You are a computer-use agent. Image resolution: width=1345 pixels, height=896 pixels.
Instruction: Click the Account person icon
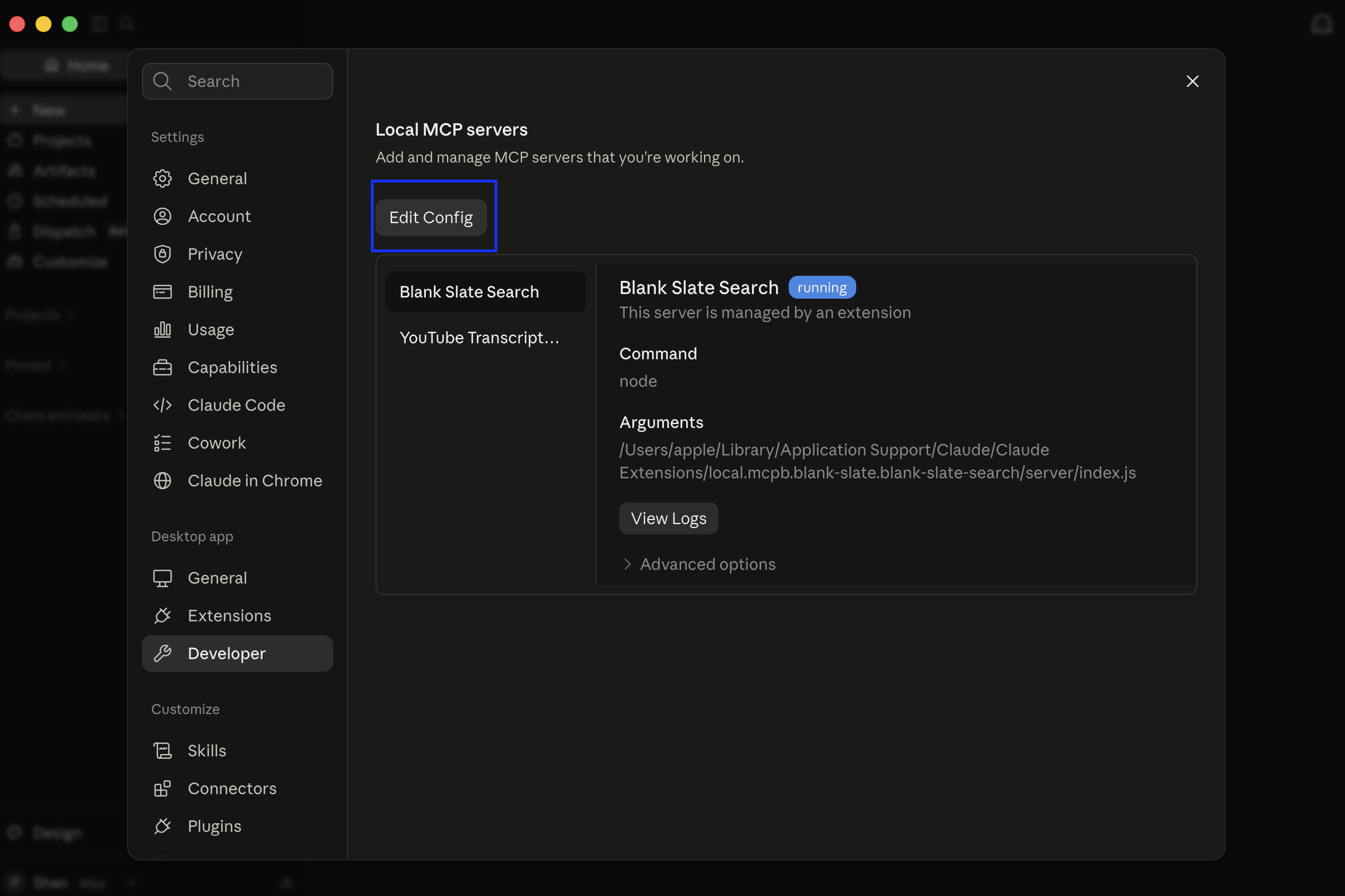[163, 216]
